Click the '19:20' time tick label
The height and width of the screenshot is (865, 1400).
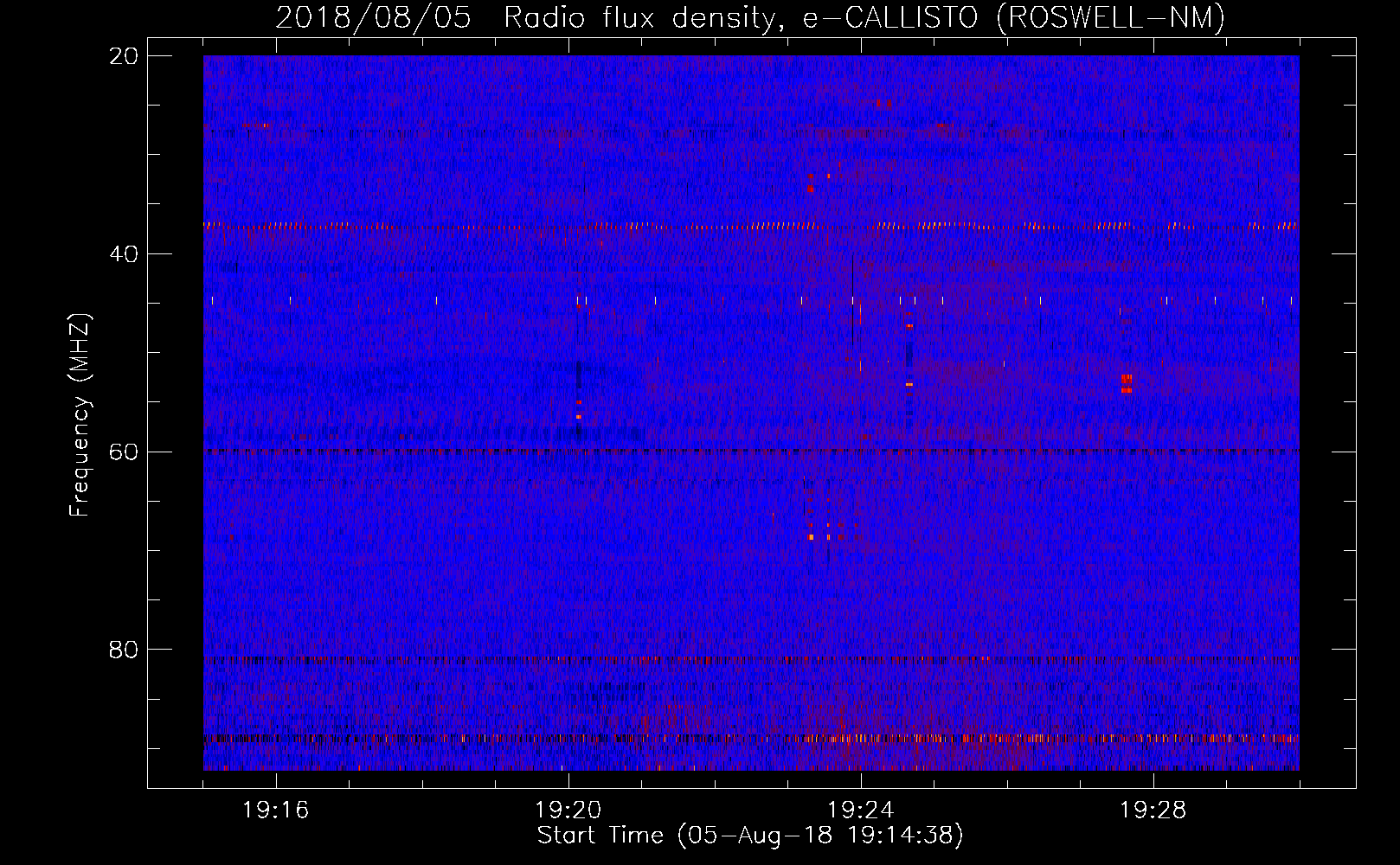coord(568,811)
